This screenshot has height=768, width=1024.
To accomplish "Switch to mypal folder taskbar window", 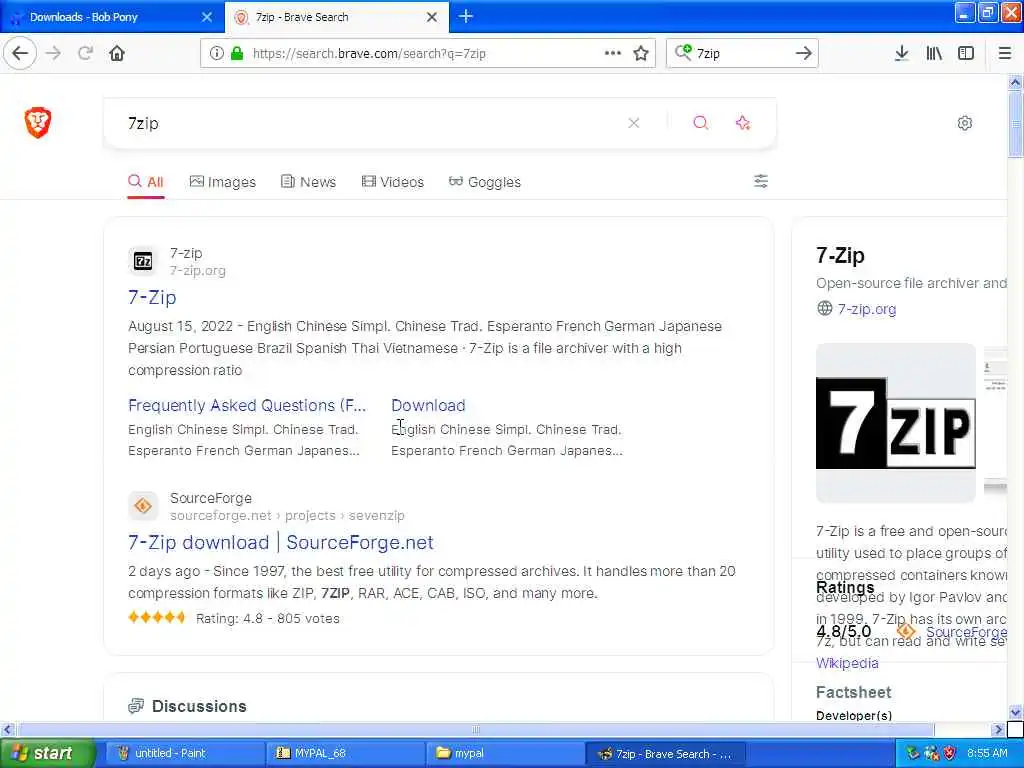I will click(504, 753).
